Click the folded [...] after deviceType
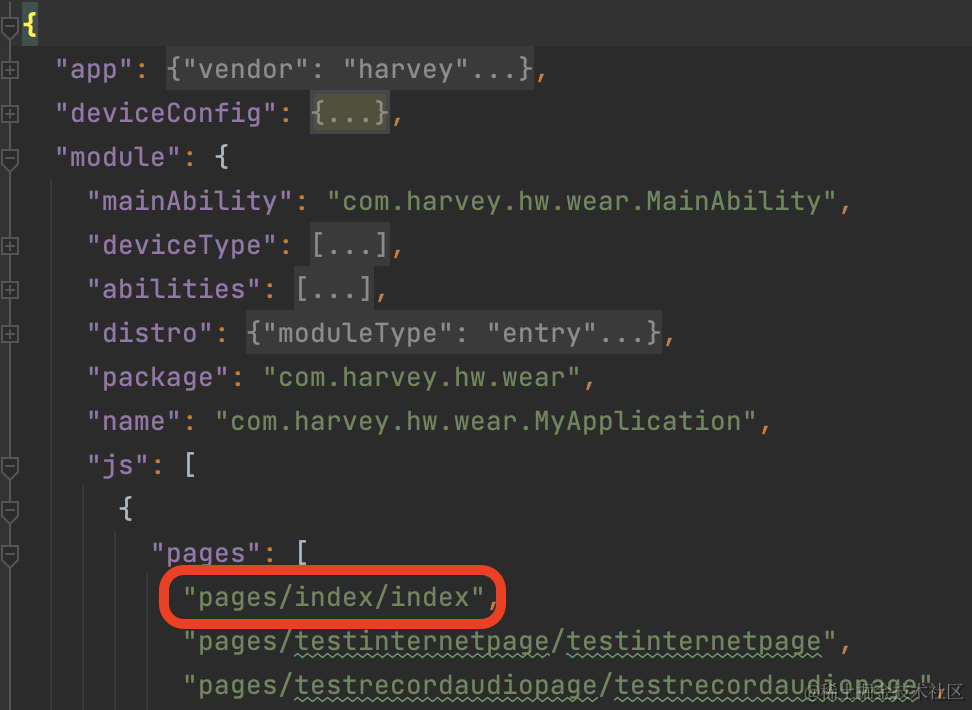 350,245
